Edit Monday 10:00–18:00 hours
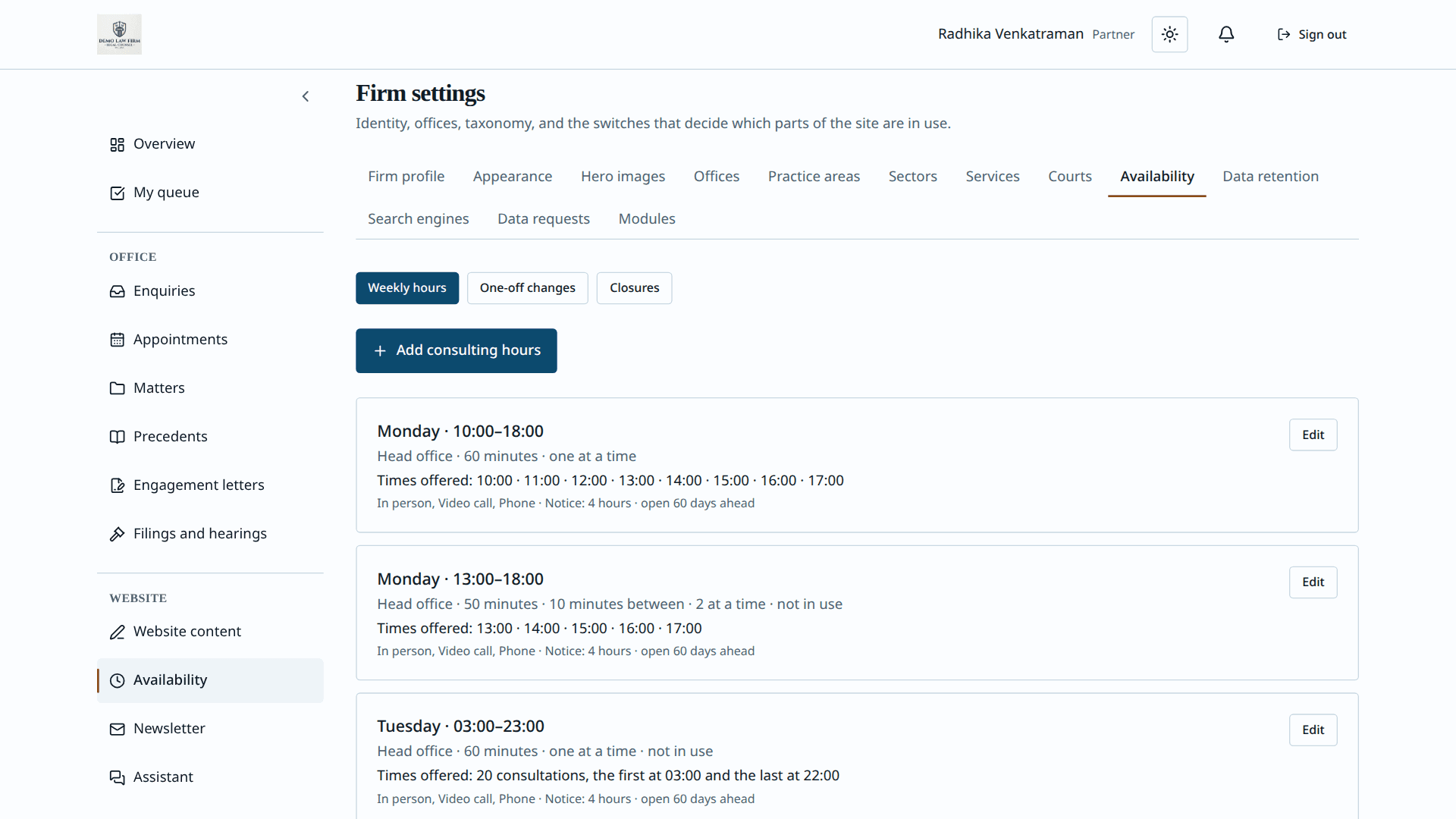Viewport: 1456px width, 819px height. pos(1313,435)
